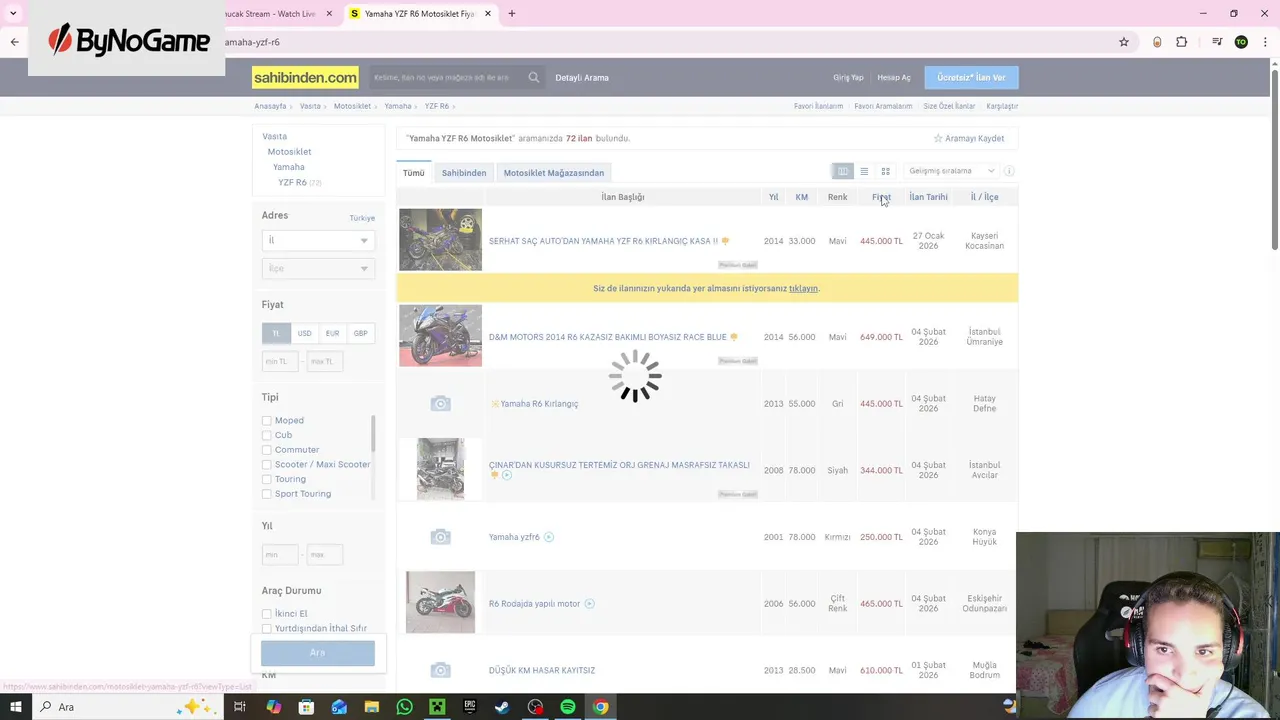Select EUR currency toggle
The width and height of the screenshot is (1280, 720).
(x=332, y=333)
